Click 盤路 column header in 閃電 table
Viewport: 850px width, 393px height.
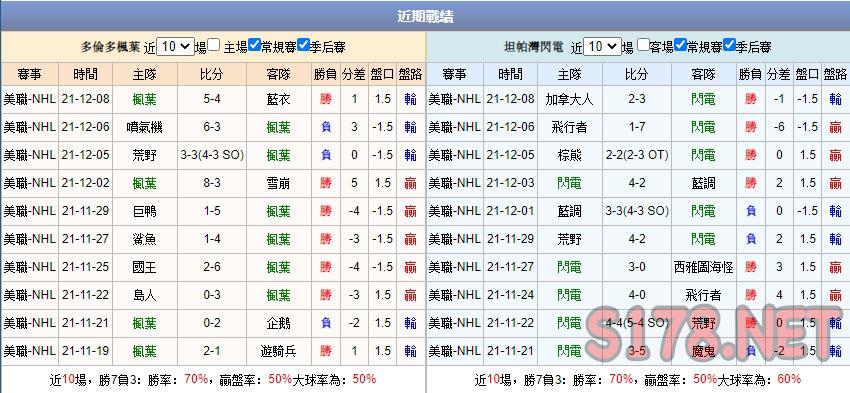[x=835, y=74]
